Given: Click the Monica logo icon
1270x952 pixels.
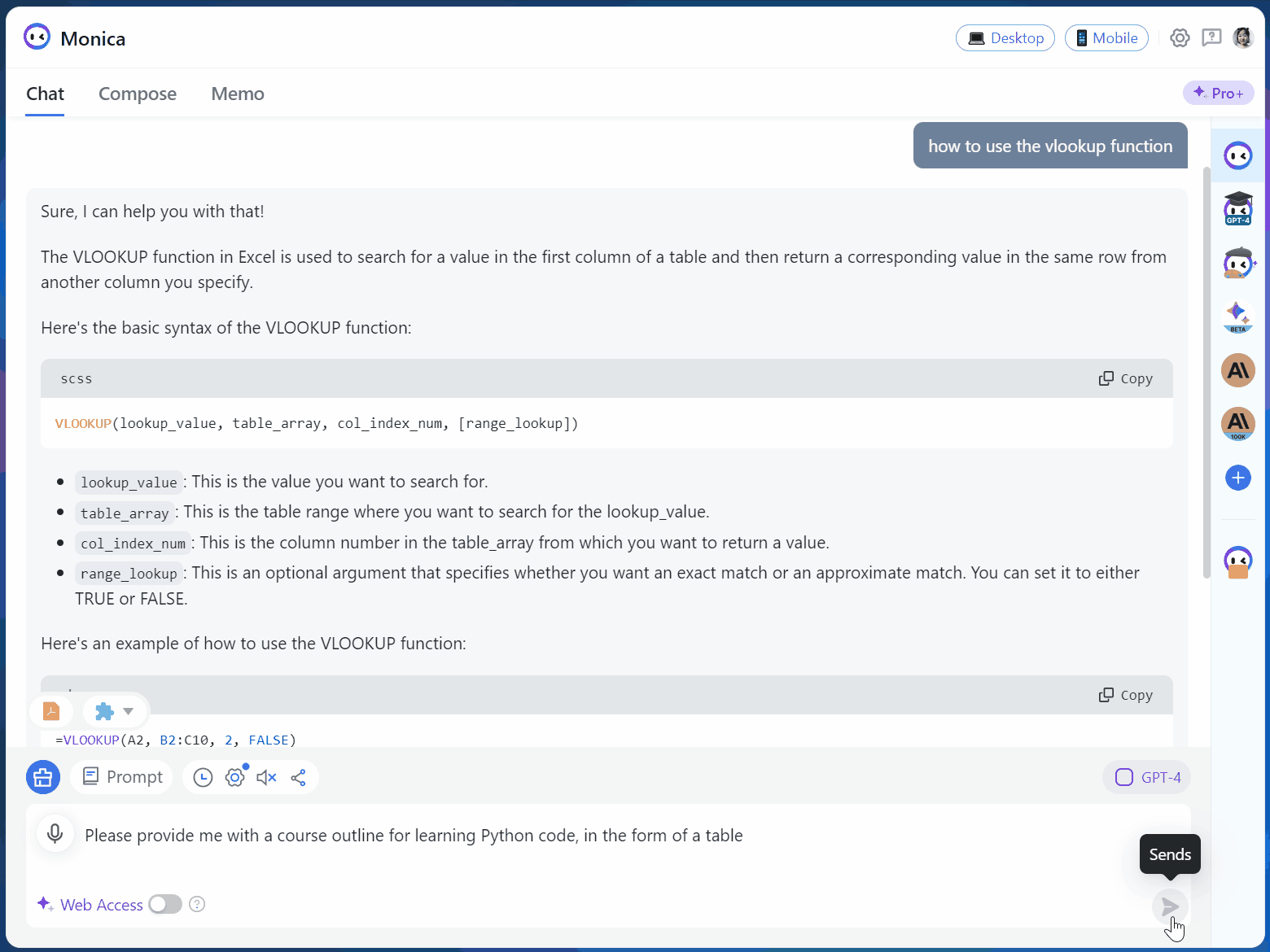Looking at the screenshot, I should (37, 37).
